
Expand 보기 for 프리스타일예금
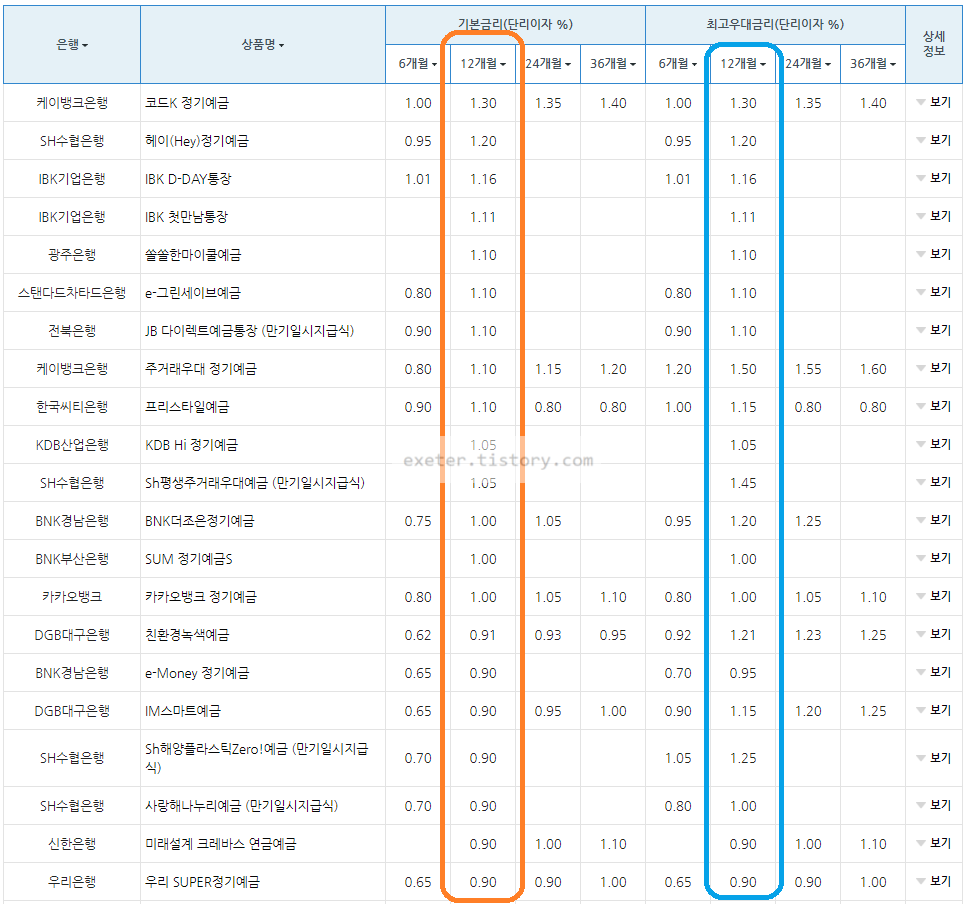point(934,406)
